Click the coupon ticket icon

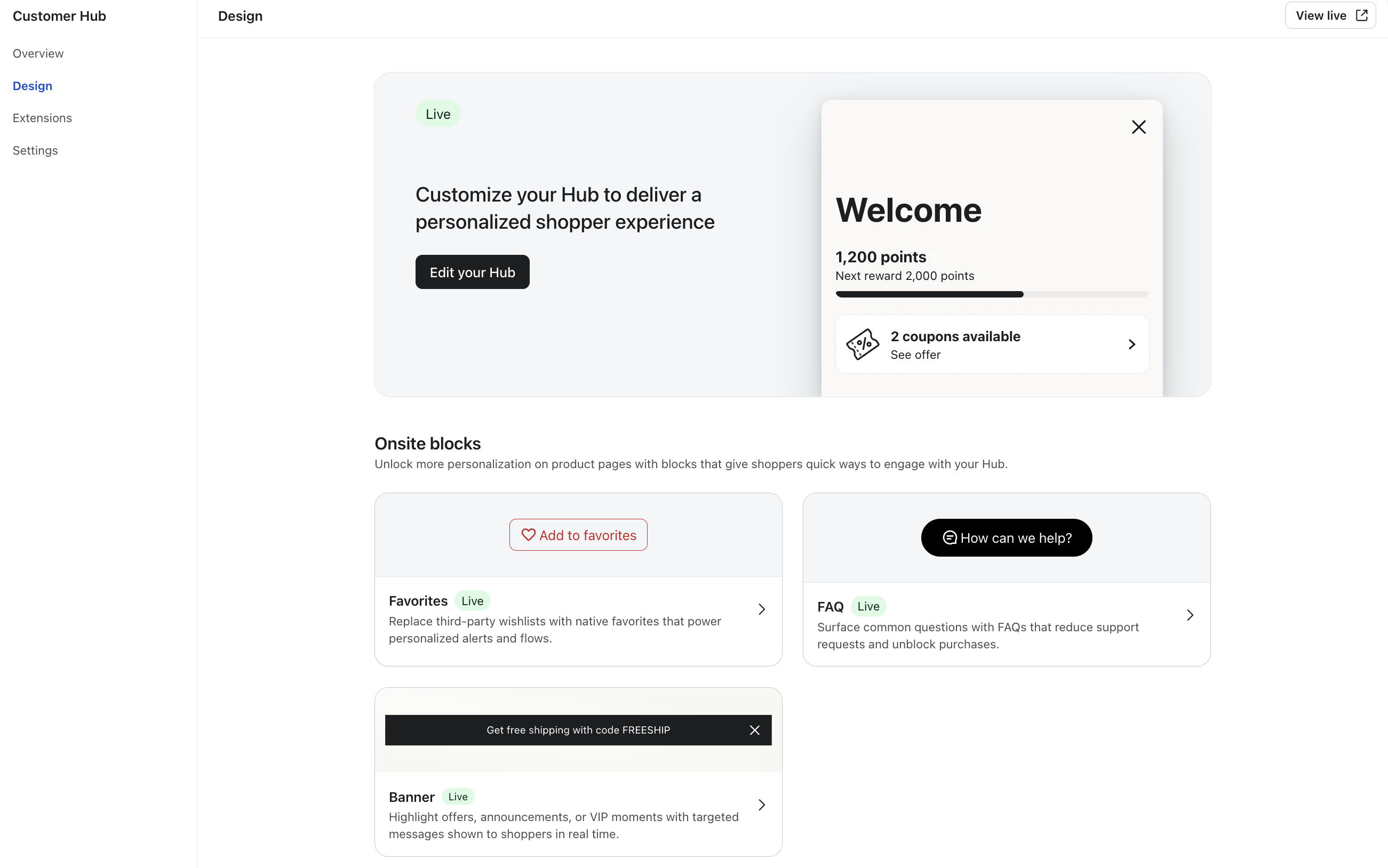click(x=862, y=344)
